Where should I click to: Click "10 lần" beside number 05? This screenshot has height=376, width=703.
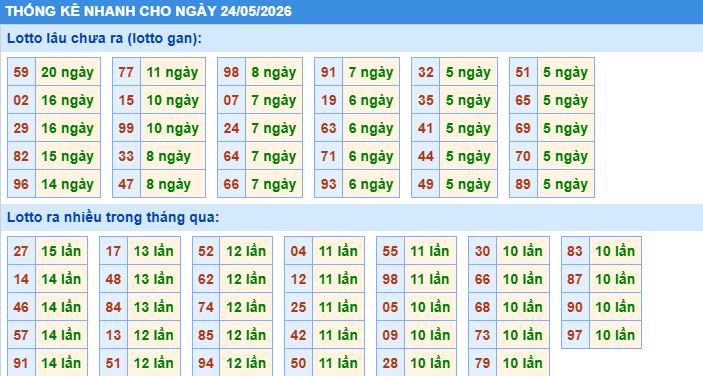point(430,307)
